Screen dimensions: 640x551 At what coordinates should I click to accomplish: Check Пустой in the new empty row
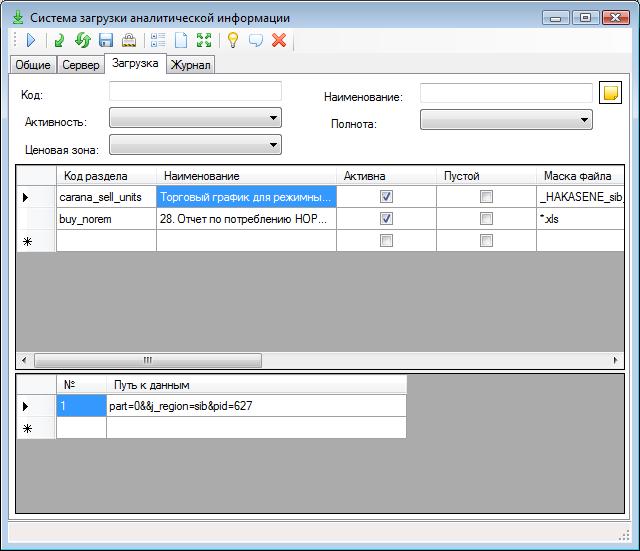point(486,240)
